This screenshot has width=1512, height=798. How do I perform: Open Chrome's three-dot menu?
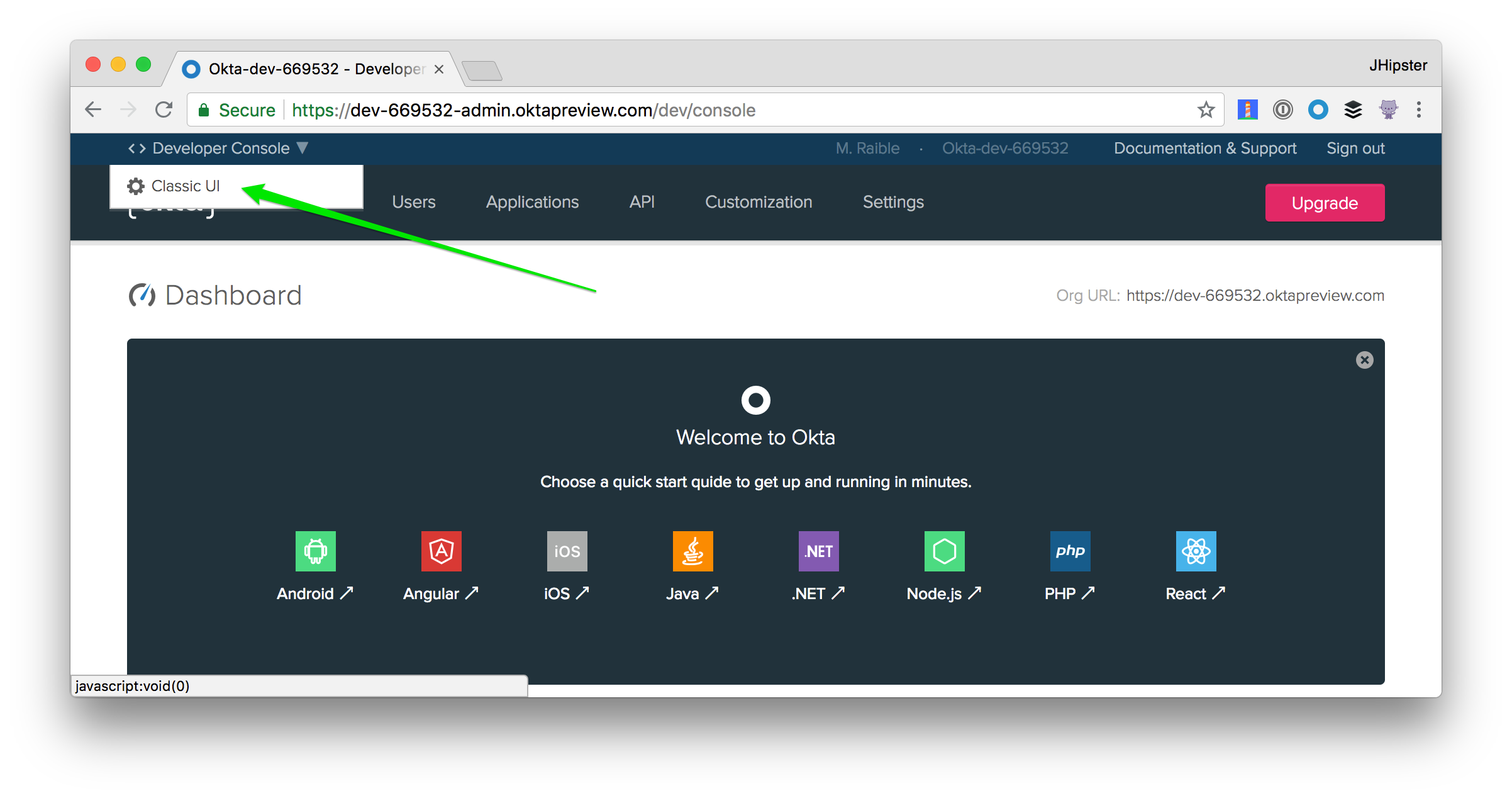pyautogui.click(x=1418, y=110)
